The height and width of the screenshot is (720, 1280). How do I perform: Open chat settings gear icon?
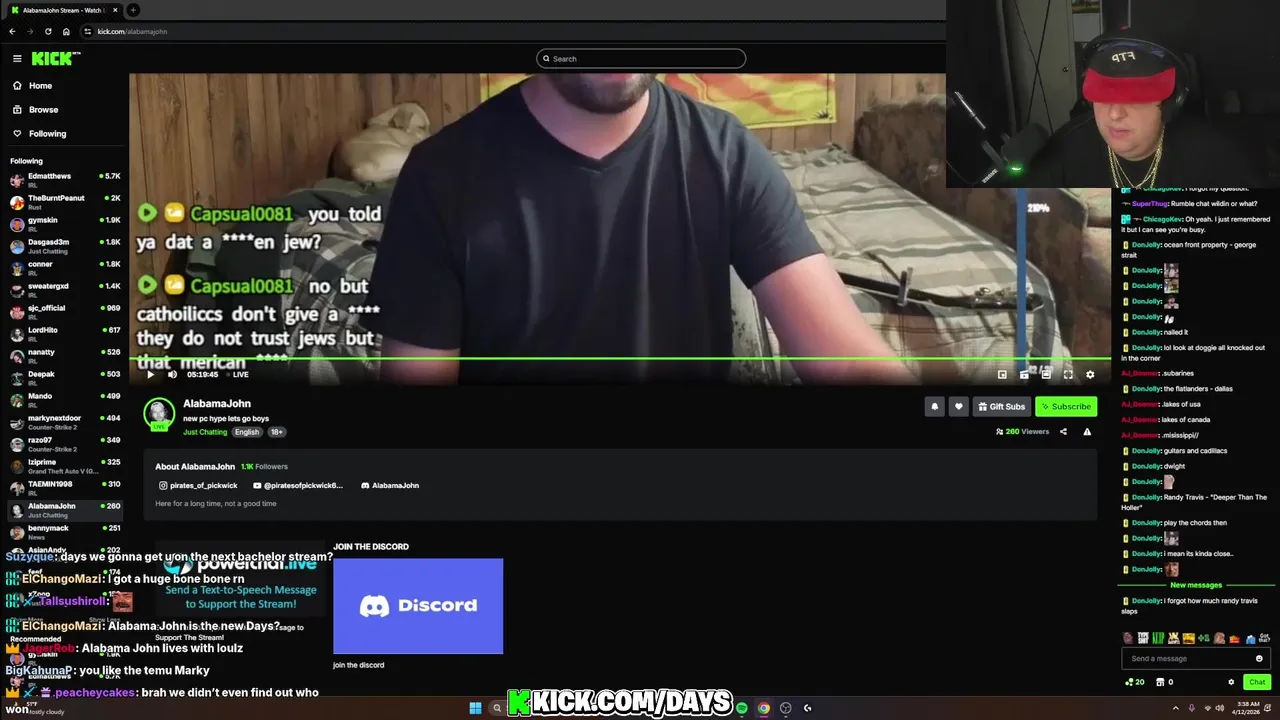(x=1231, y=682)
